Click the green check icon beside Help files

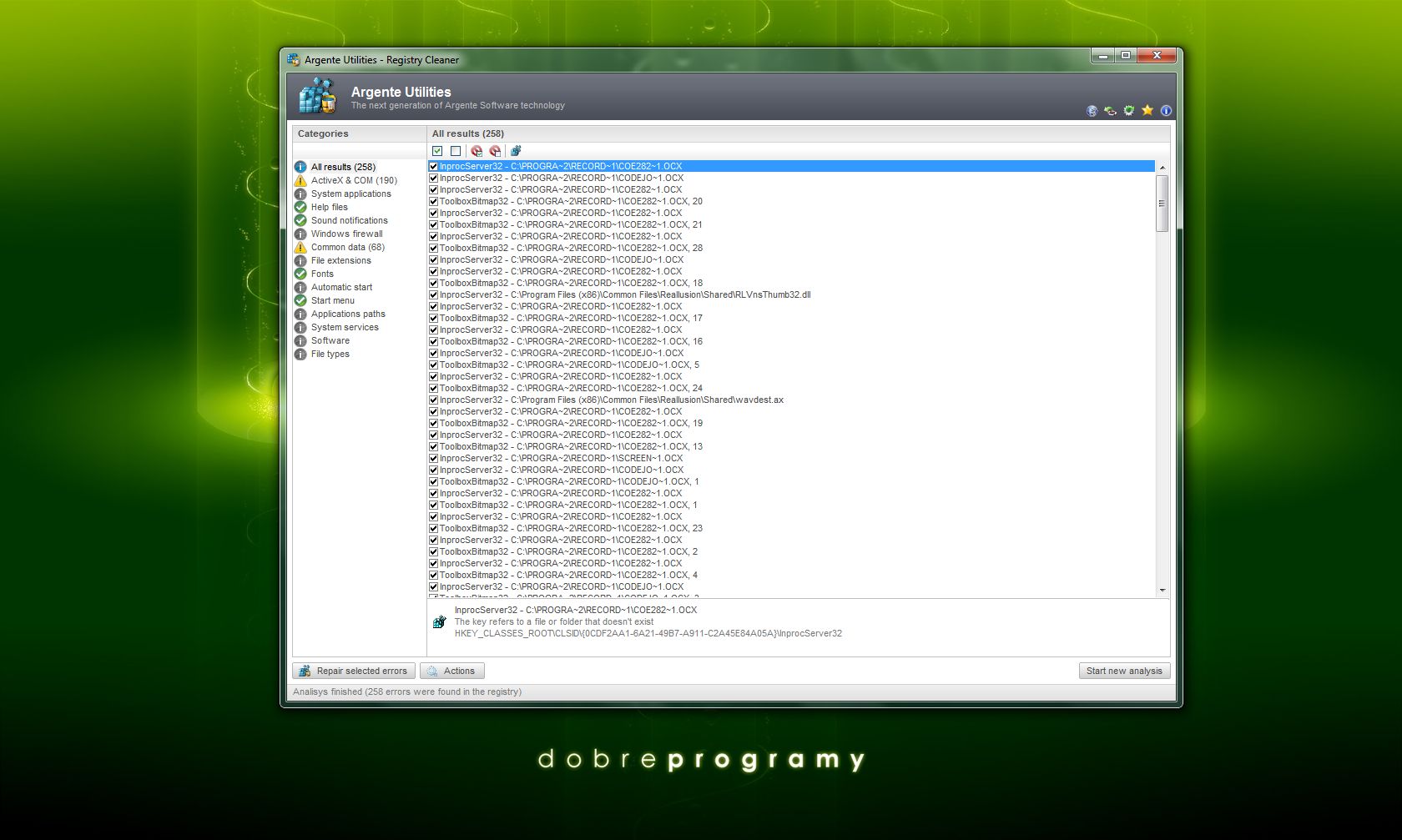300,207
